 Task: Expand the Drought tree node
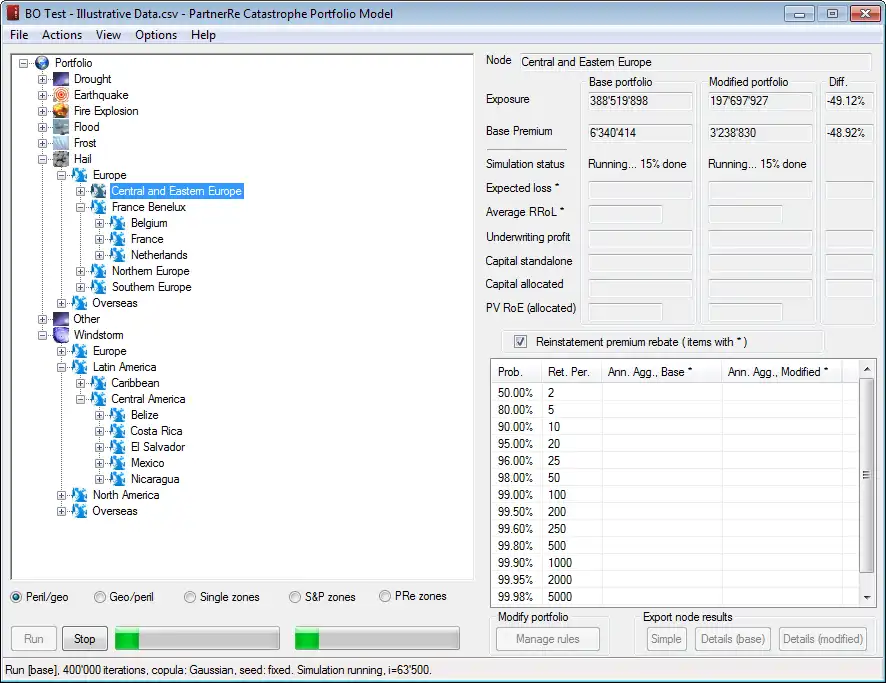(x=42, y=79)
